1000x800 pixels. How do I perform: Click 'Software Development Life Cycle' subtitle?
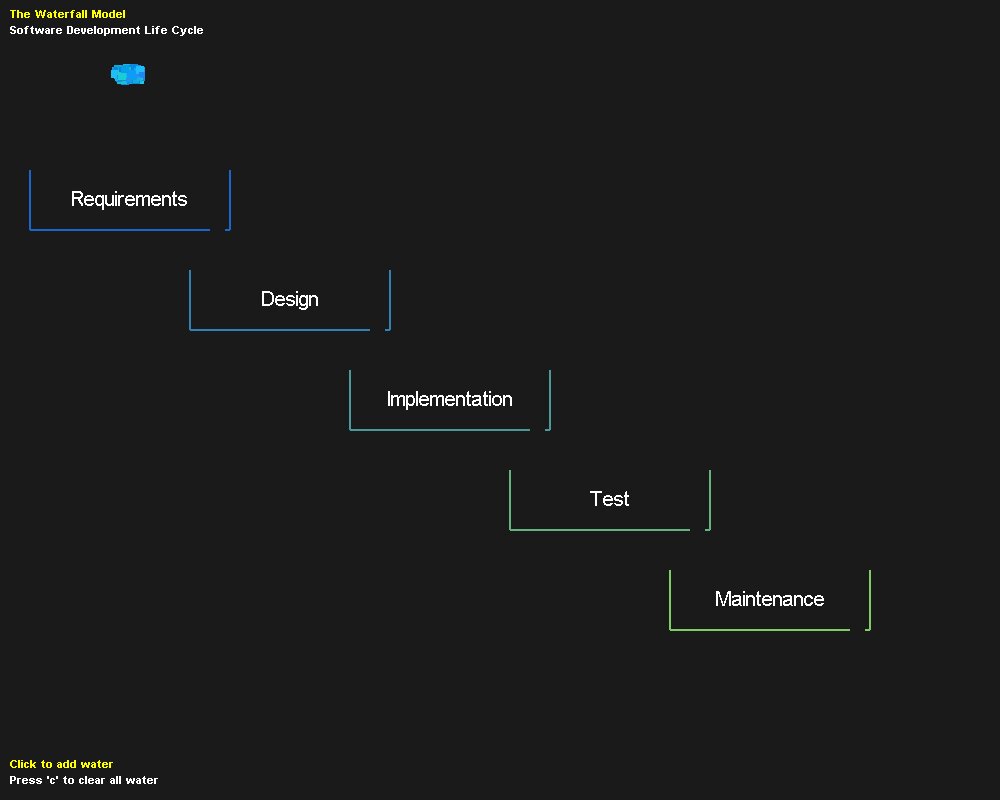pyautogui.click(x=106, y=30)
